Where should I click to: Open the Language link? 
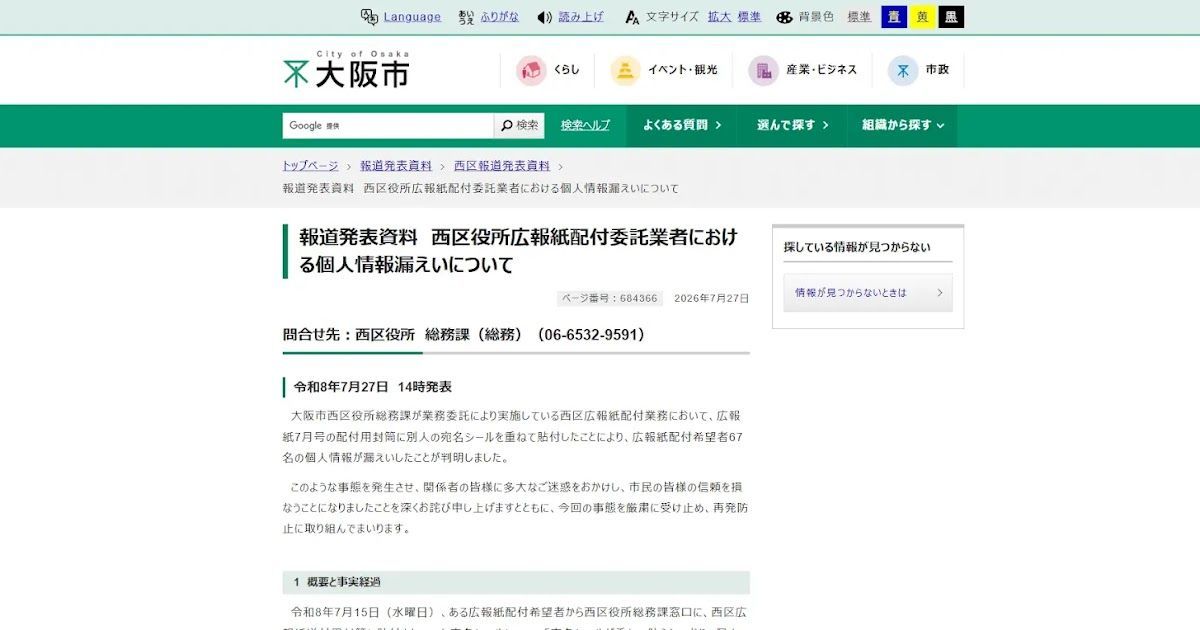(x=412, y=17)
